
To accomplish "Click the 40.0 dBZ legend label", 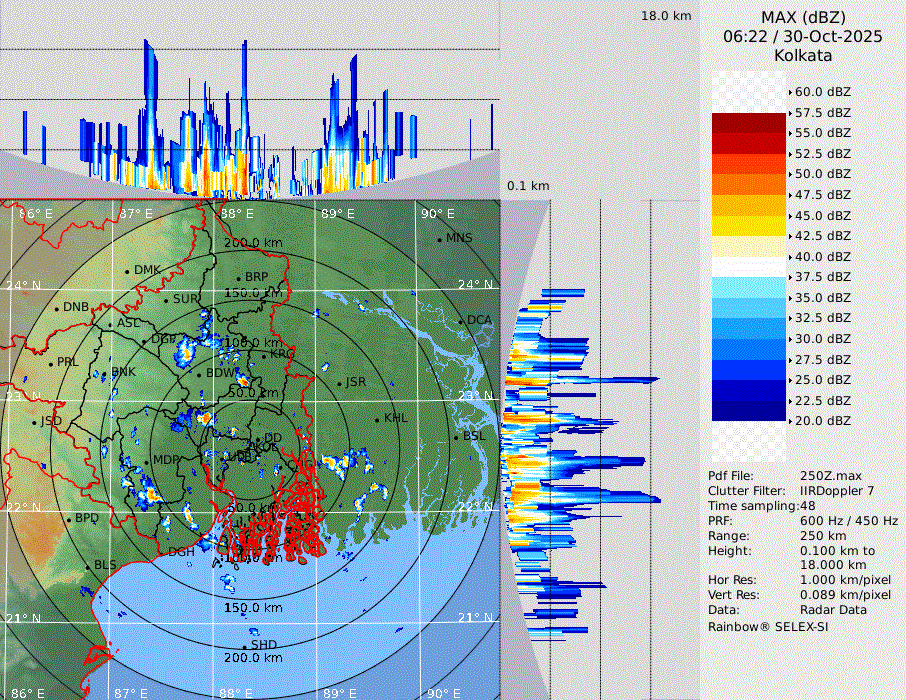I will click(x=822, y=256).
